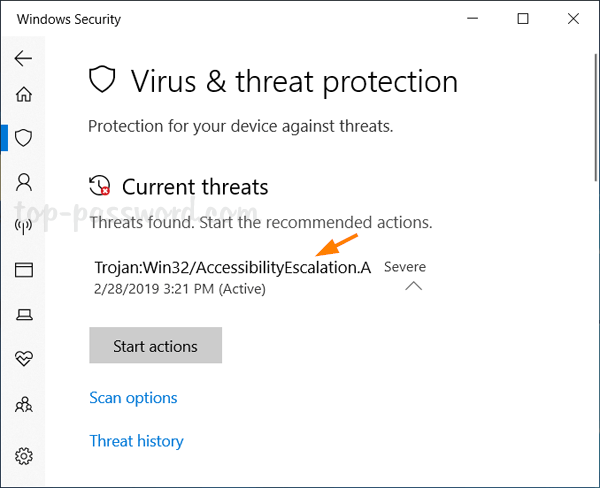Click the Severe severity label
The height and width of the screenshot is (488, 600).
click(x=405, y=267)
